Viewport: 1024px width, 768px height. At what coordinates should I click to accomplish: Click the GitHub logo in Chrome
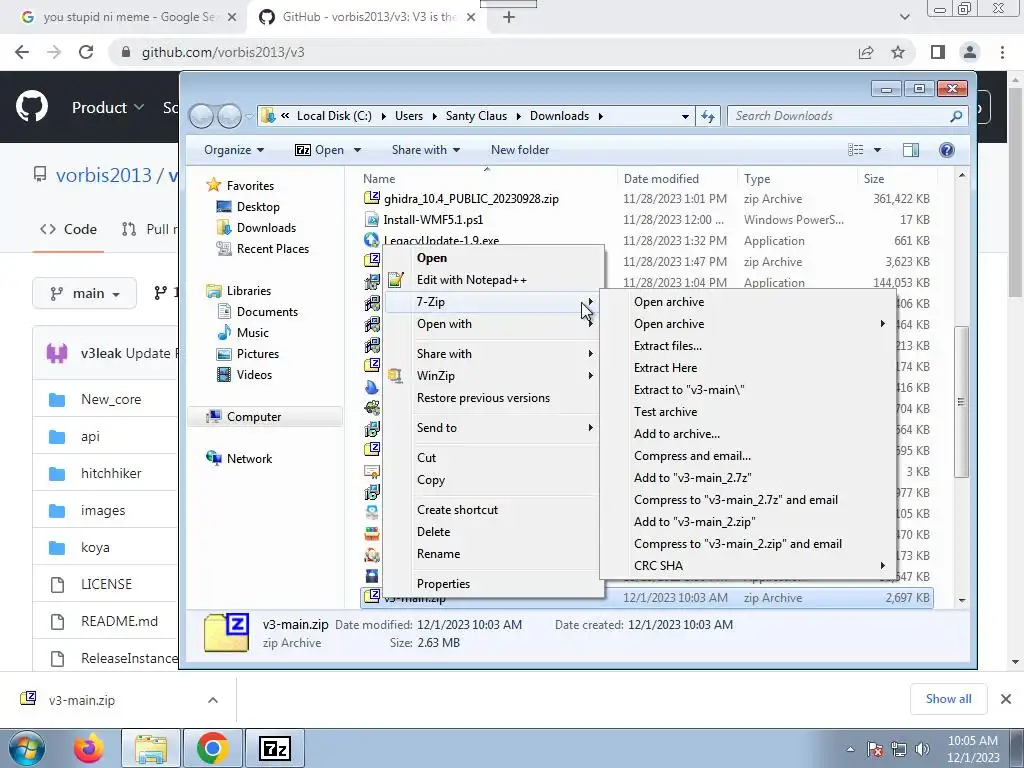32,106
